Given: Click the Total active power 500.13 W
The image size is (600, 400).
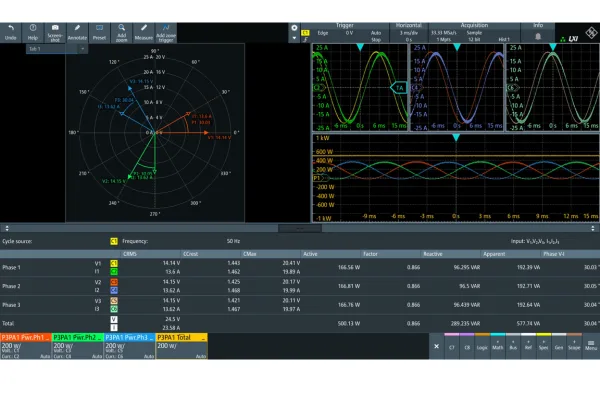Looking at the screenshot, I should (349, 323).
